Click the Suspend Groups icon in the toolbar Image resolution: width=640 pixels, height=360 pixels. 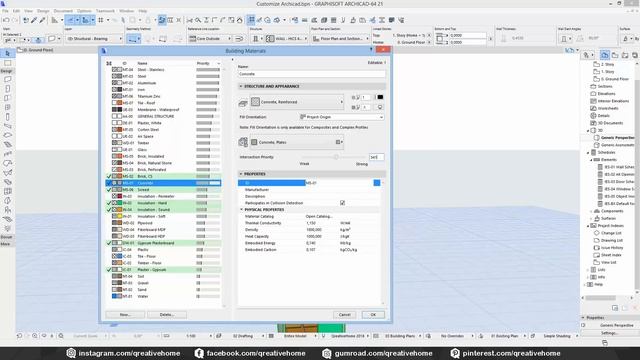coord(162,20)
